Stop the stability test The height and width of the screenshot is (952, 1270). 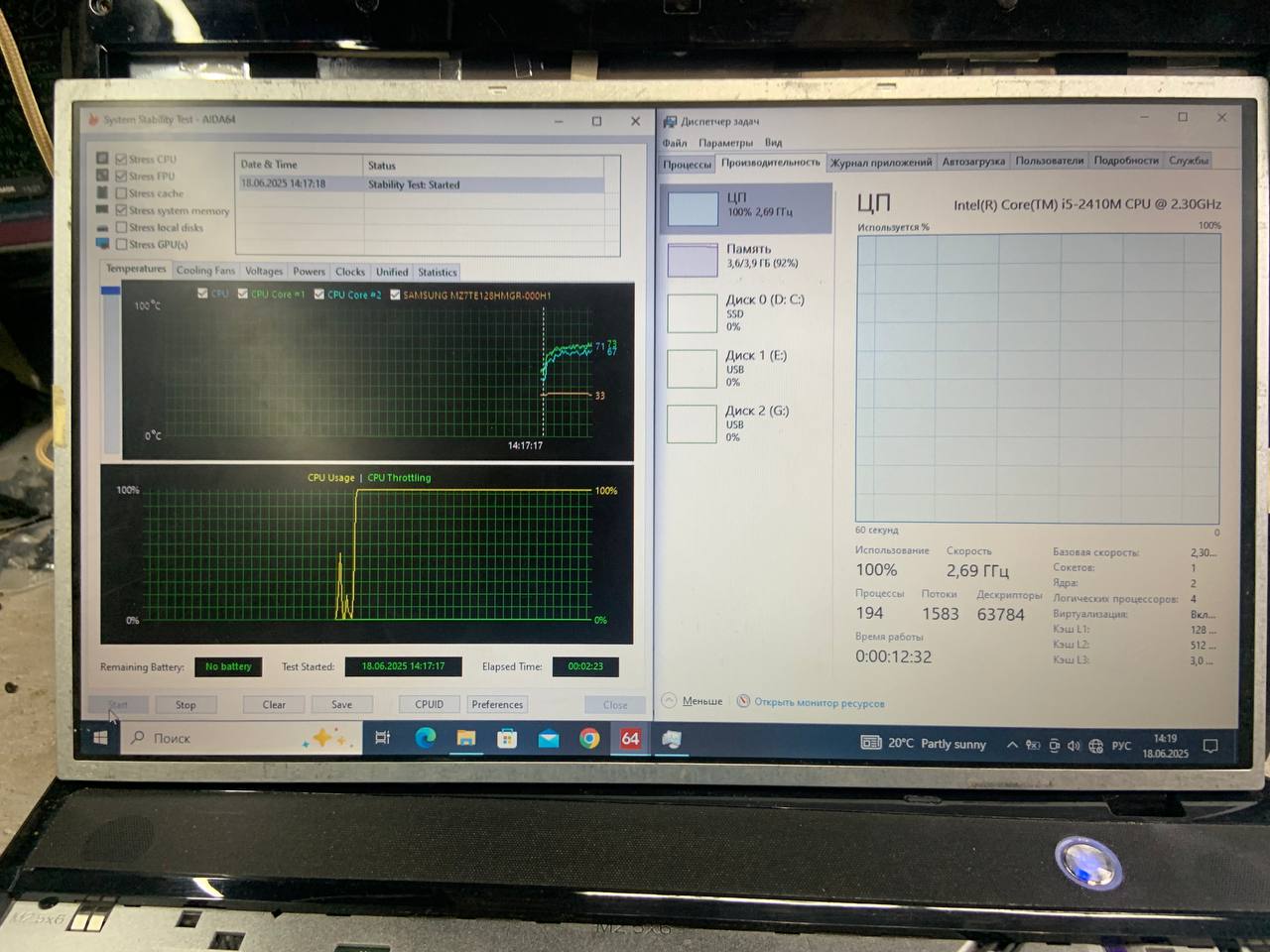[x=186, y=705]
